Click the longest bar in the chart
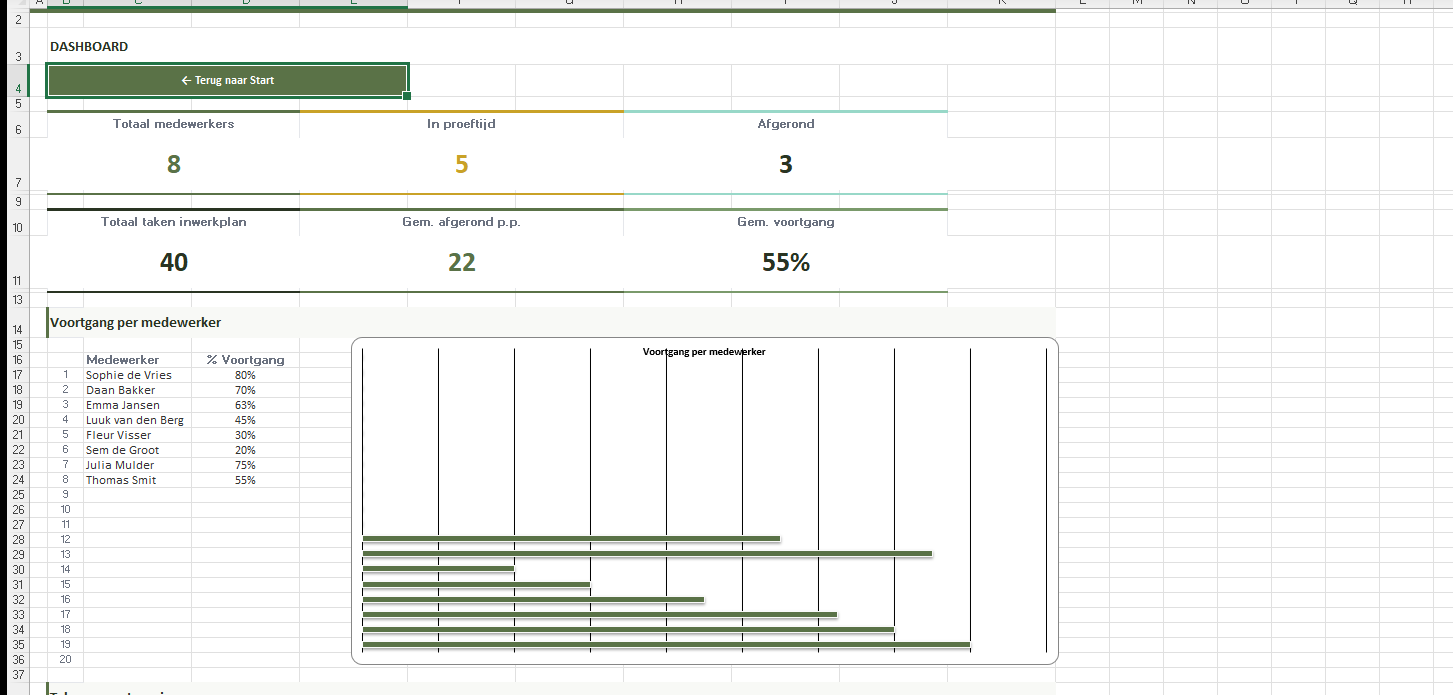The height and width of the screenshot is (695, 1453). [665, 645]
